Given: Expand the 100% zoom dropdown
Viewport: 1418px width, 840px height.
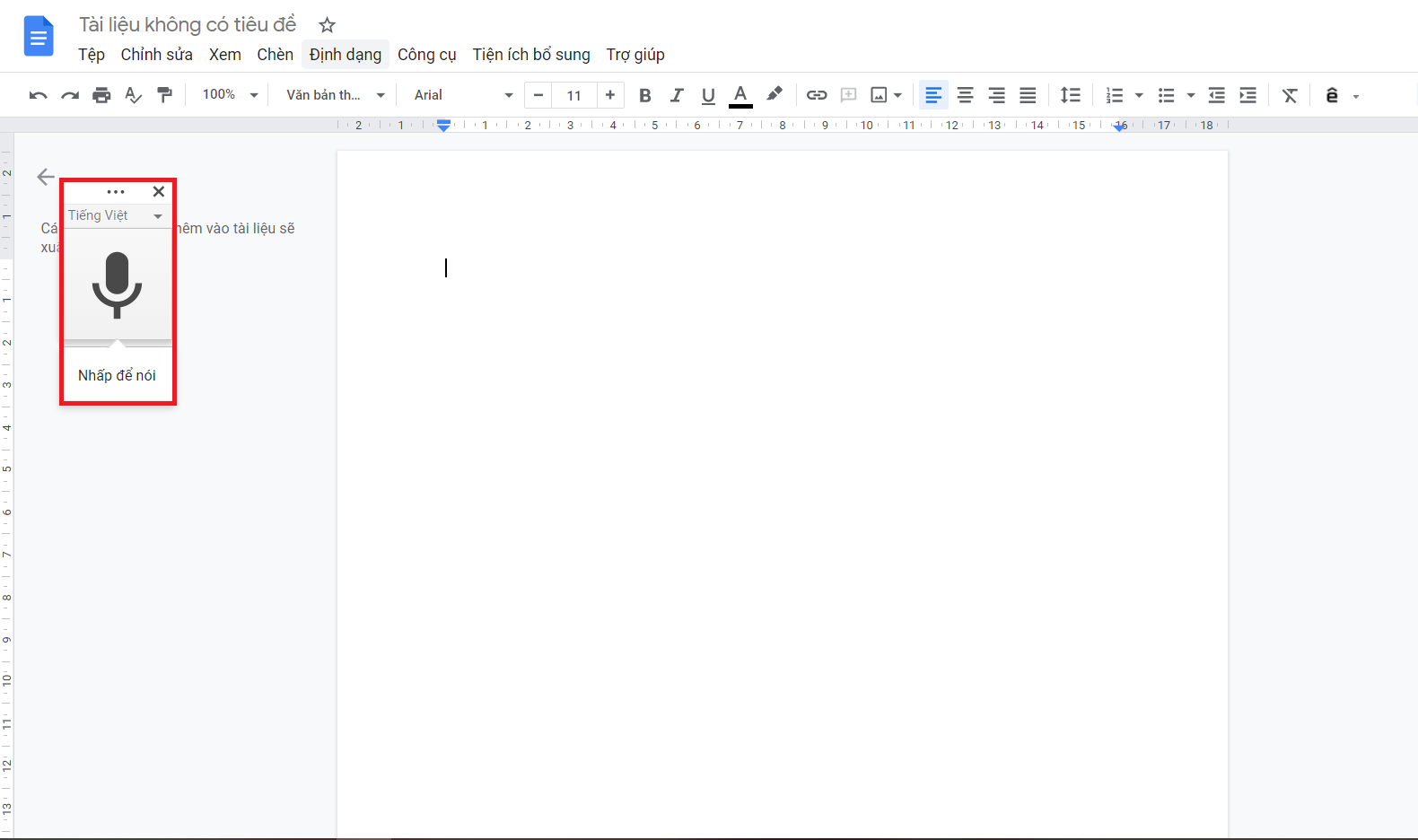Looking at the screenshot, I should pyautogui.click(x=230, y=95).
